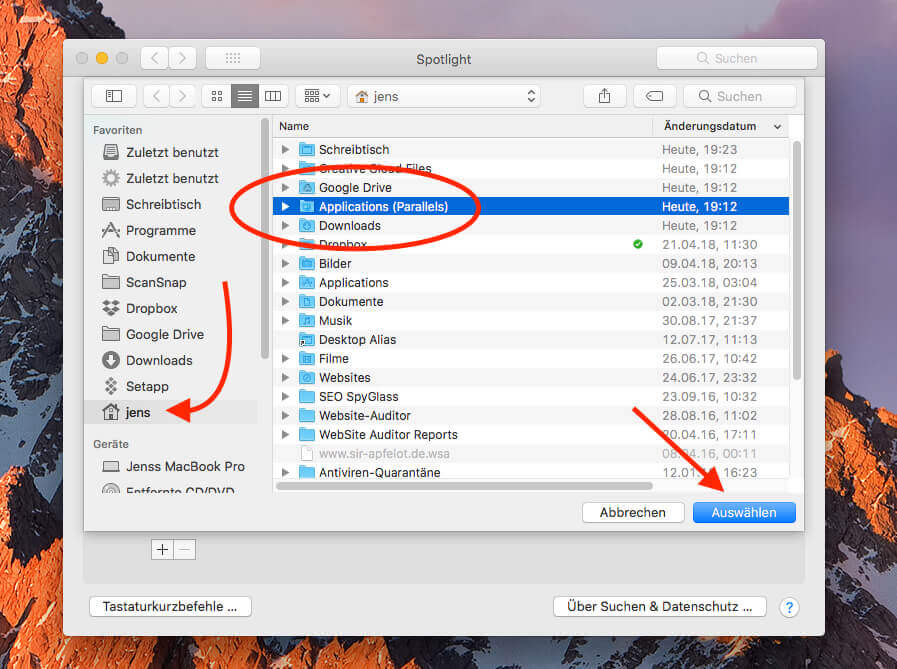This screenshot has width=897, height=669.
Task: Open help with the question mark button
Action: coord(789,607)
